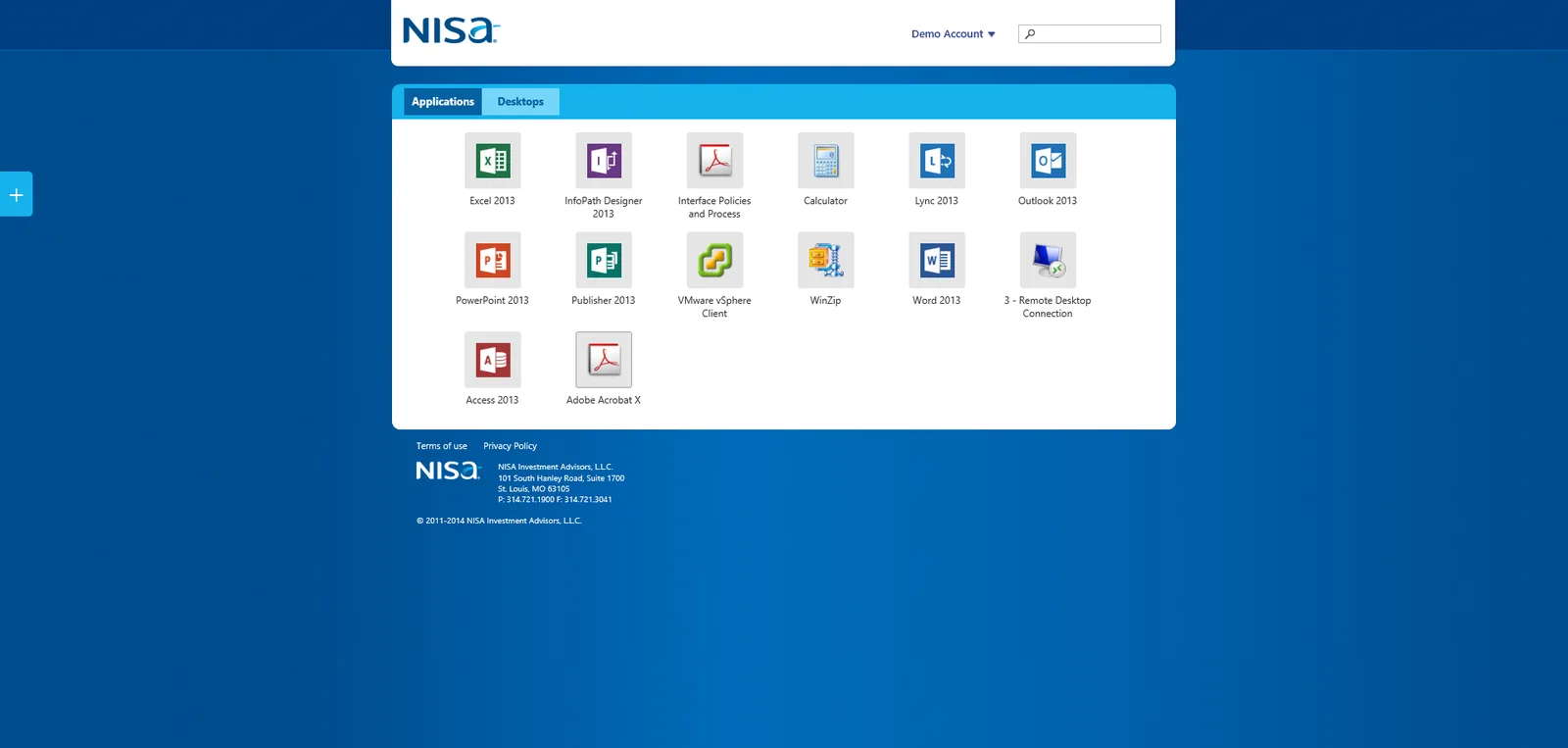Viewport: 1568px width, 748px height.
Task: Click the "Outlook 2013" label text
Action: [1048, 201]
